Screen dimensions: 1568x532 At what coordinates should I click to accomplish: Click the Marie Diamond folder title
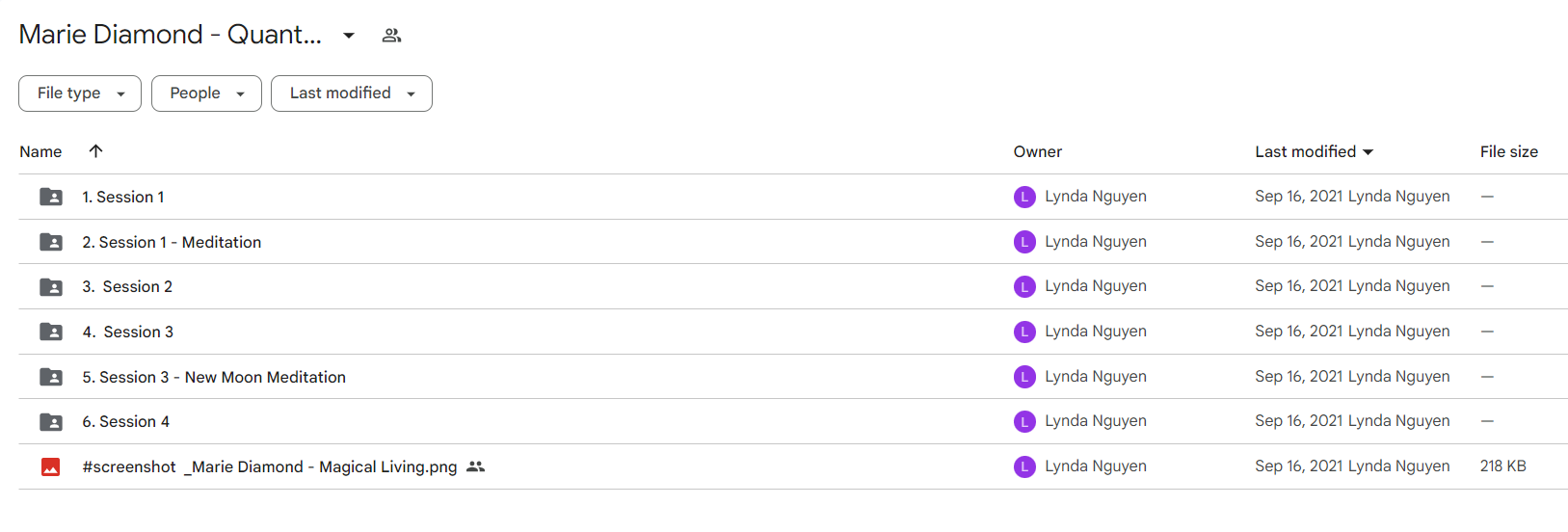[171, 35]
